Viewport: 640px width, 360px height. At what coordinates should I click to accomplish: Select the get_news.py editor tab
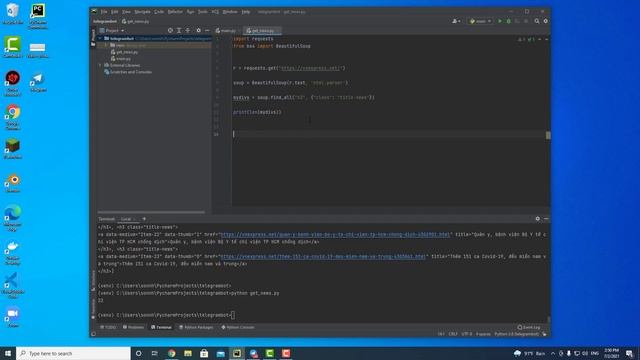(263, 31)
